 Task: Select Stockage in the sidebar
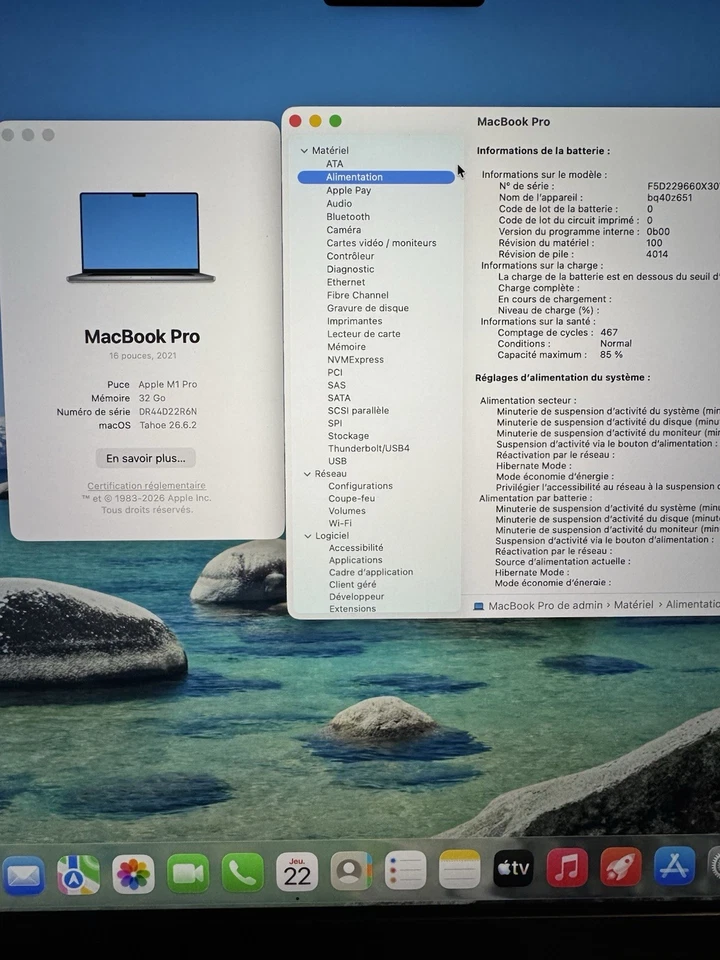[348, 436]
